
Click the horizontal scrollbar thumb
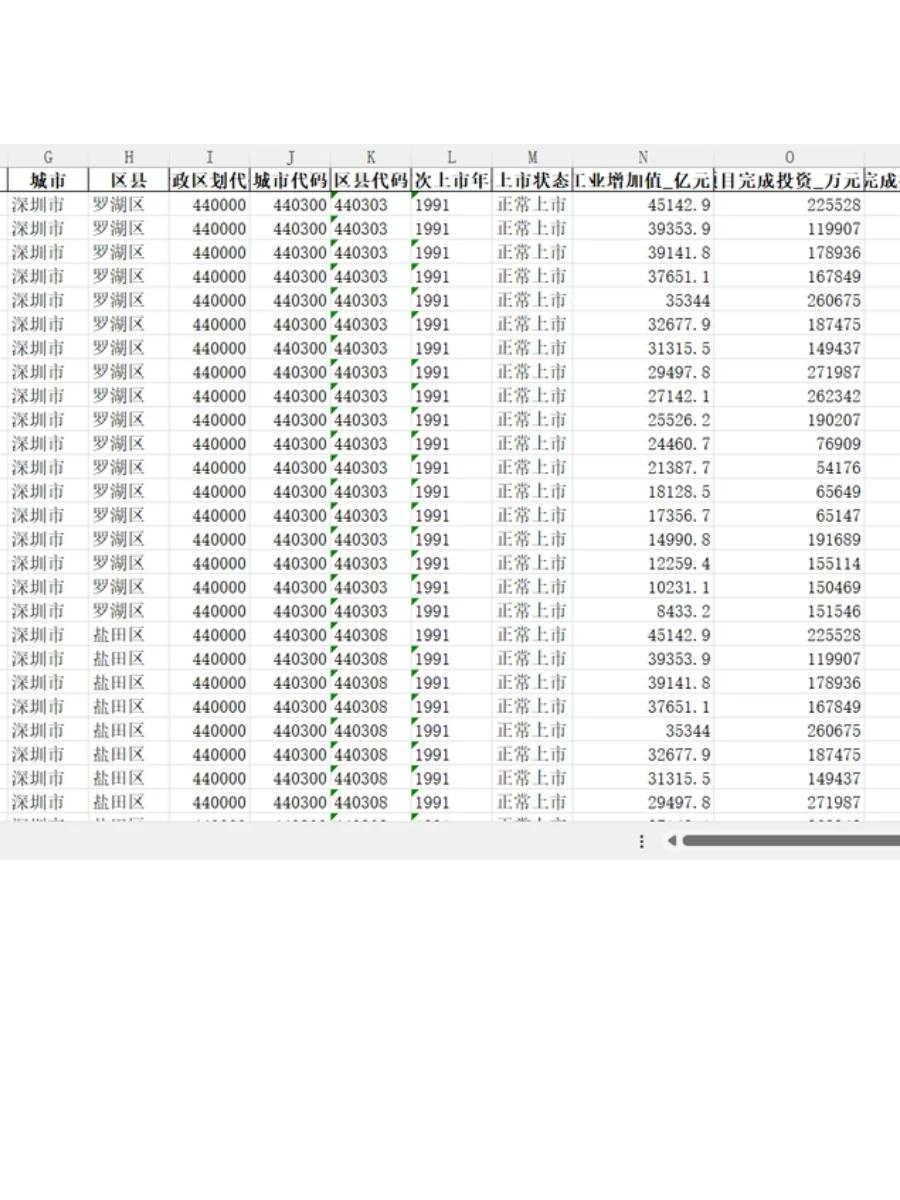[x=791, y=841]
